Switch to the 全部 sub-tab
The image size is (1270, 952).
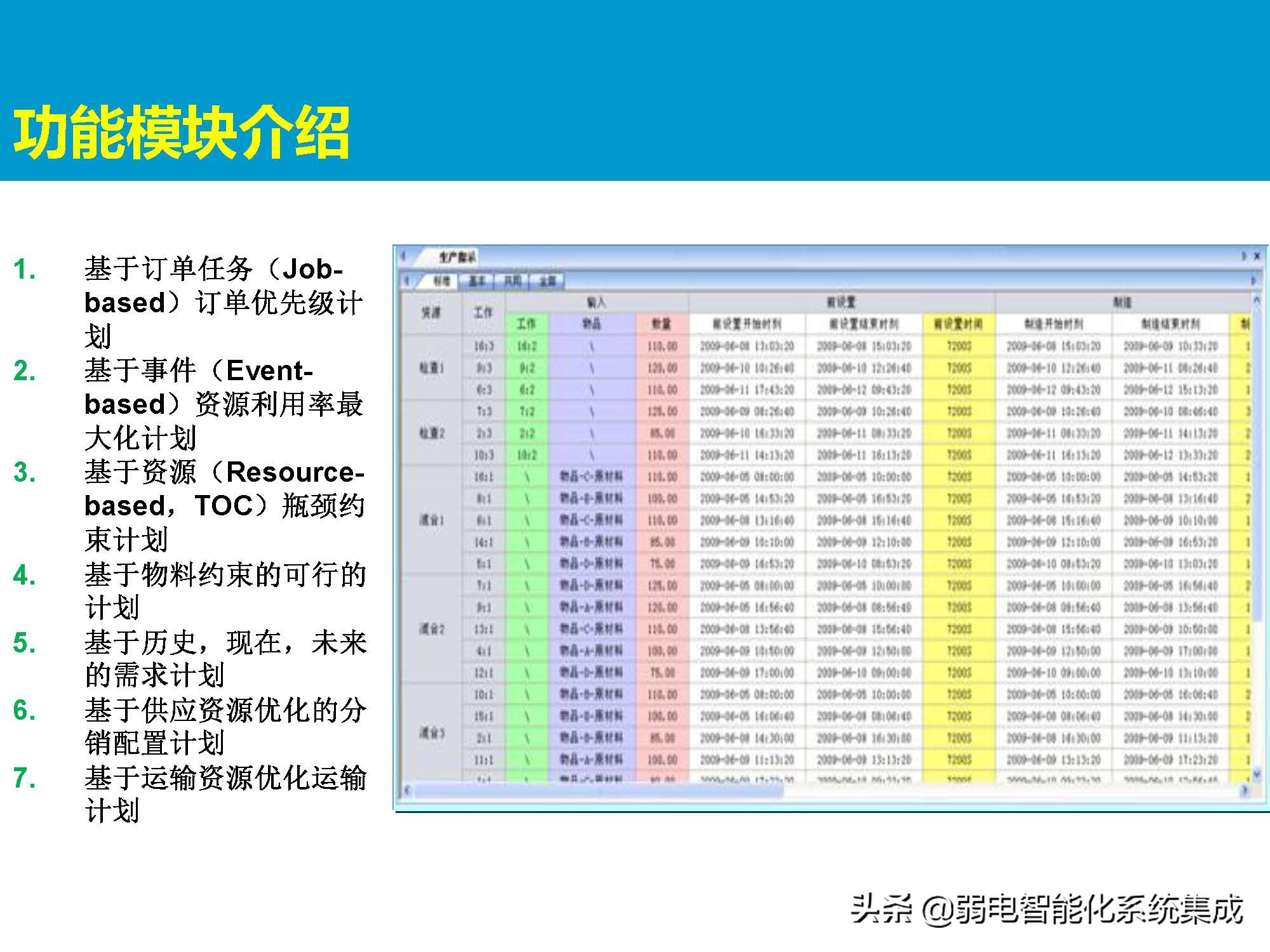coord(547,281)
